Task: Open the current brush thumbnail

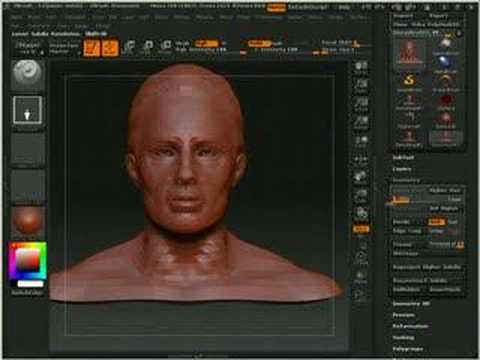Action: (27, 75)
